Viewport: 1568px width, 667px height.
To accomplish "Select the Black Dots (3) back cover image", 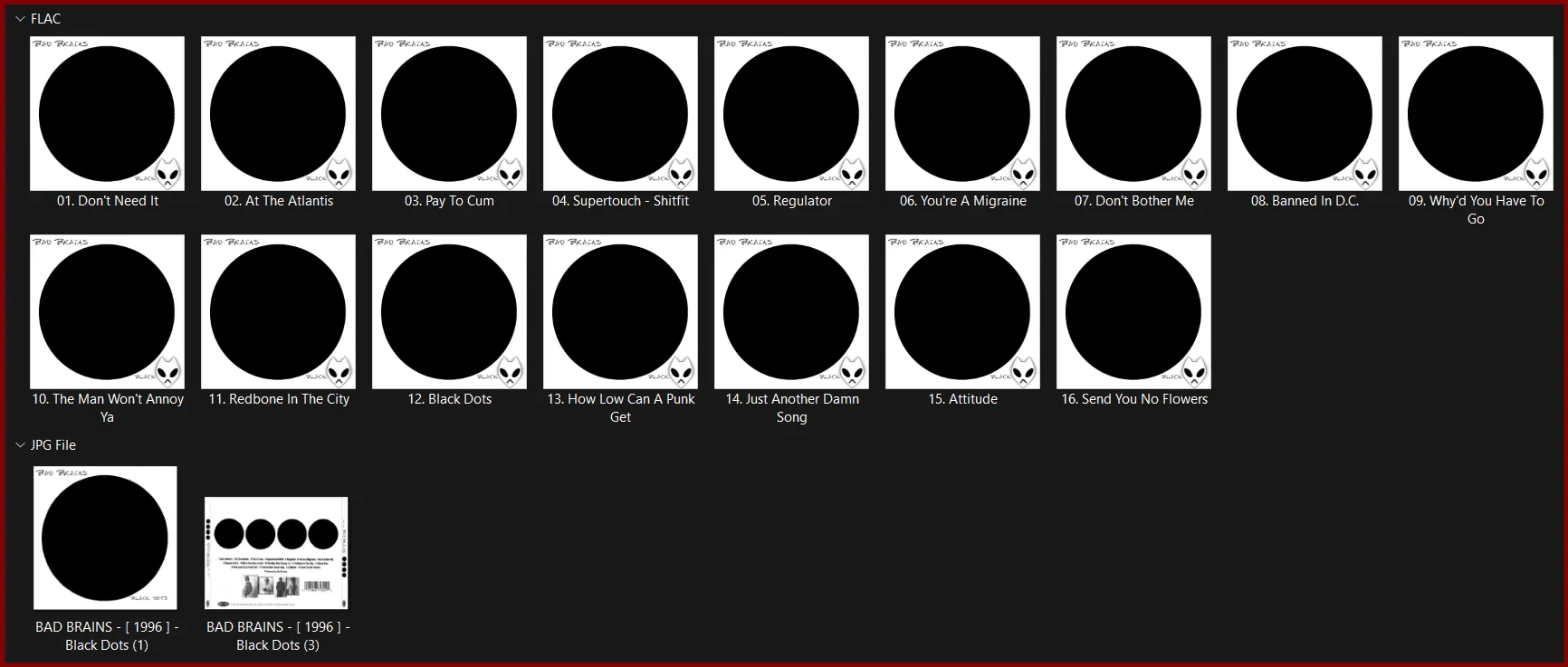I will tap(276, 553).
